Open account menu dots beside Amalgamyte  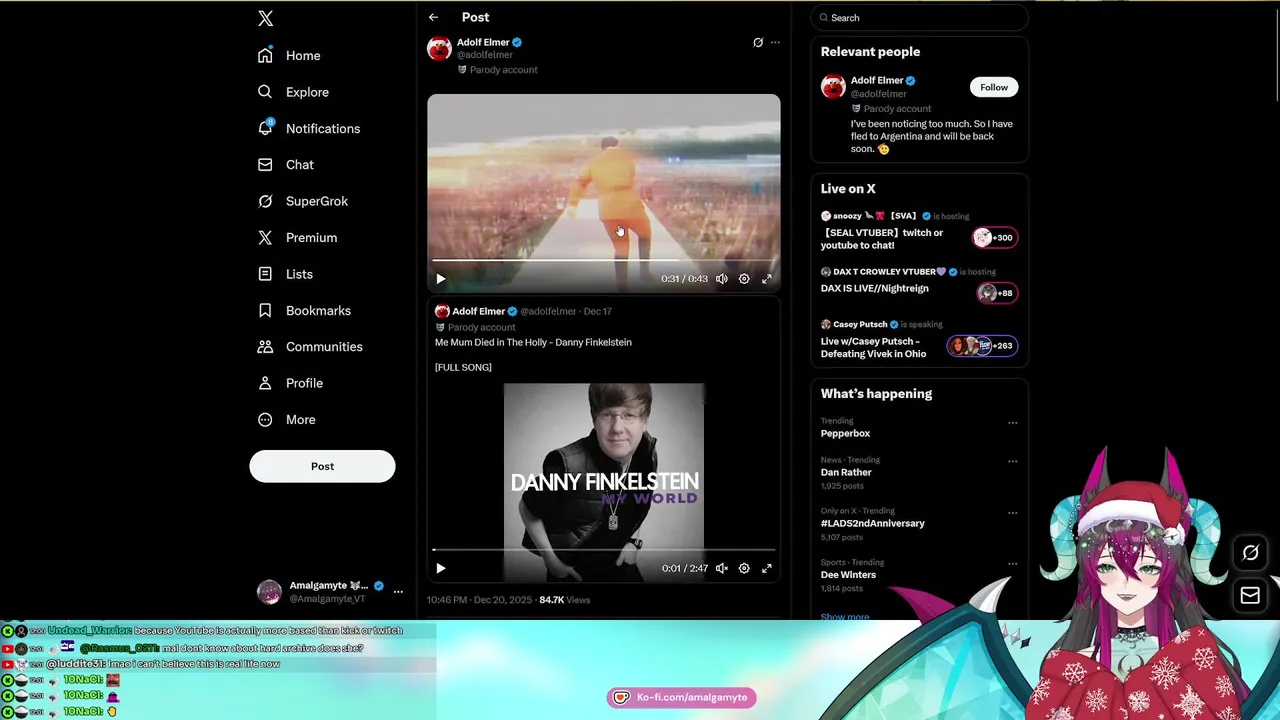pos(398,592)
